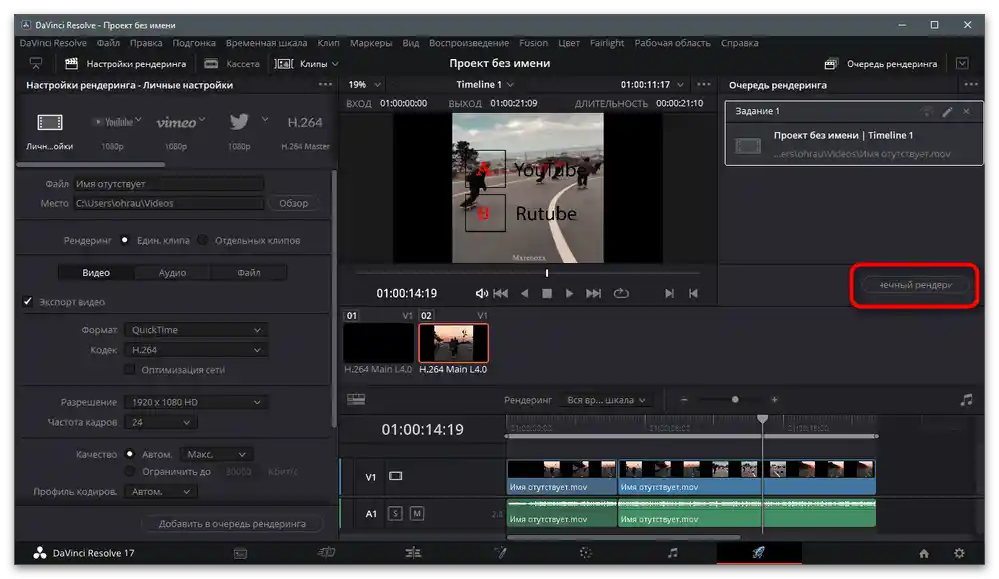Screen dimensions: 999x579
Task: Remove Job 1 with the X icon
Action: [x=967, y=111]
